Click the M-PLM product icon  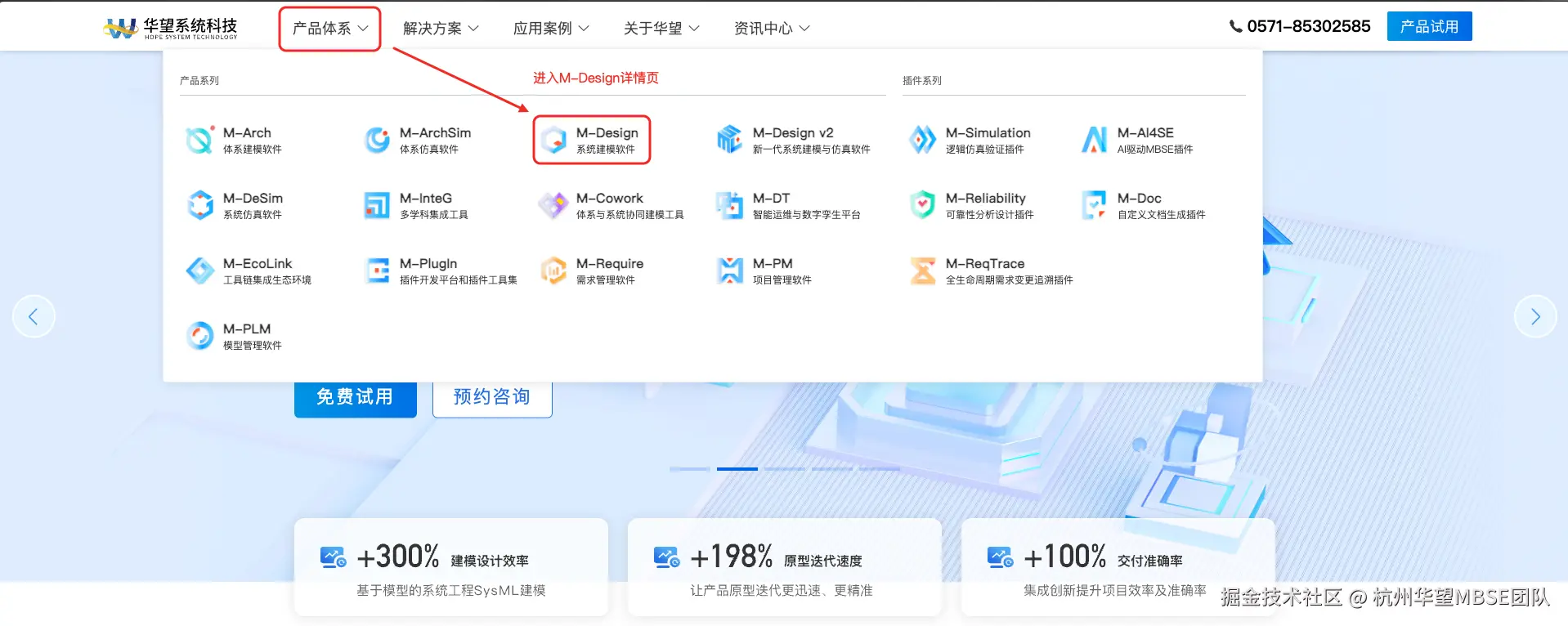point(200,336)
